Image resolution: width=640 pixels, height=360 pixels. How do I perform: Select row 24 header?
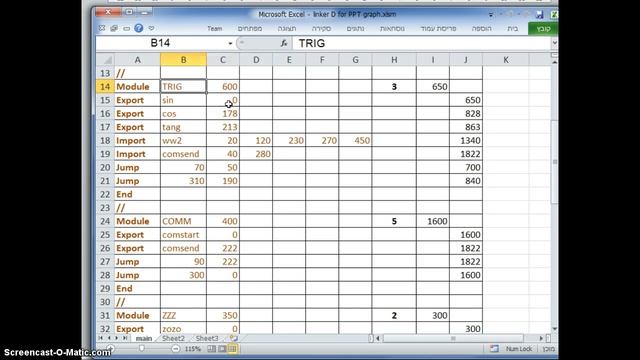click(105, 221)
